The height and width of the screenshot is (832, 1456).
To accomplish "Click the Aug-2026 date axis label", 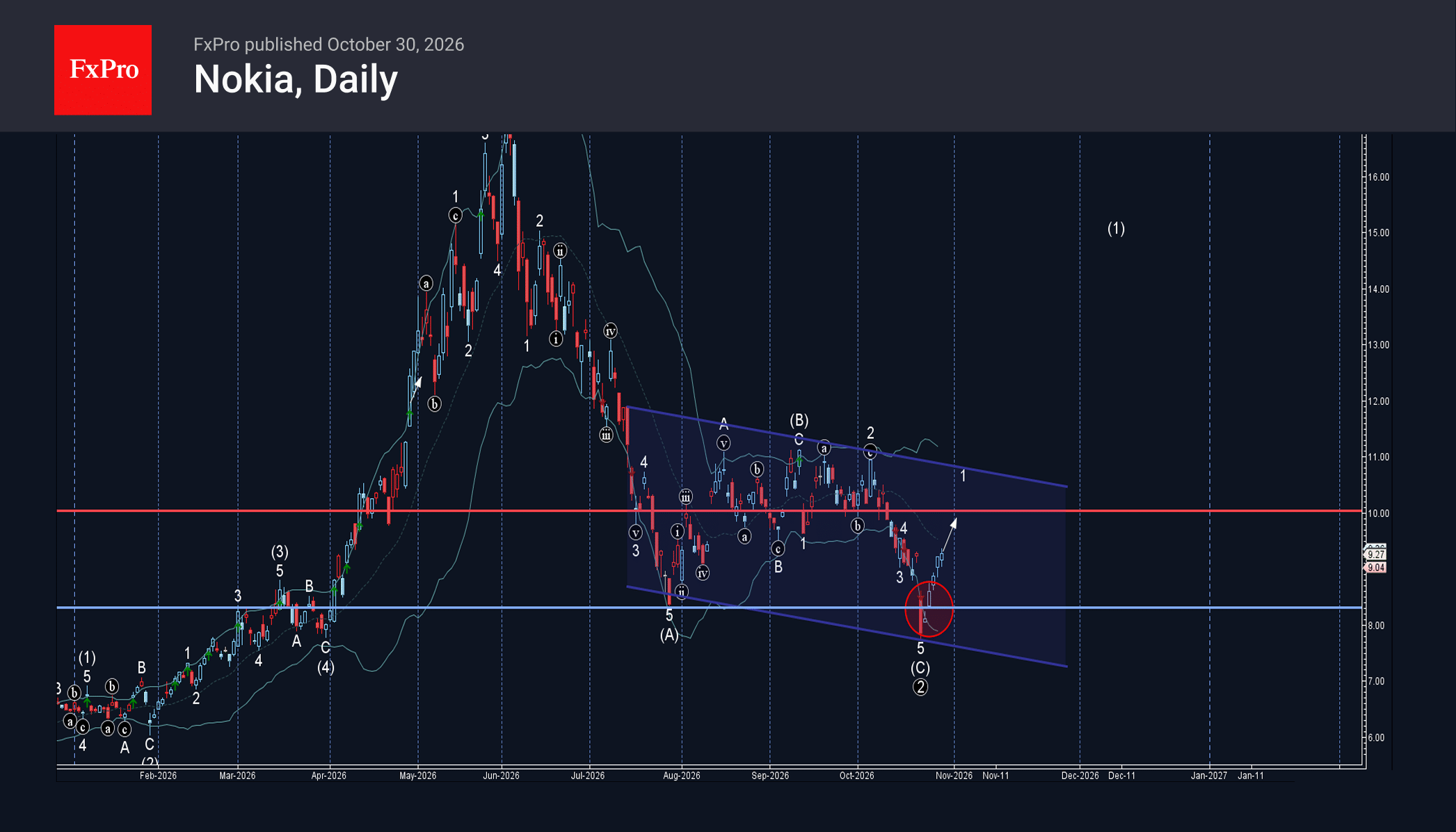I will 681,776.
